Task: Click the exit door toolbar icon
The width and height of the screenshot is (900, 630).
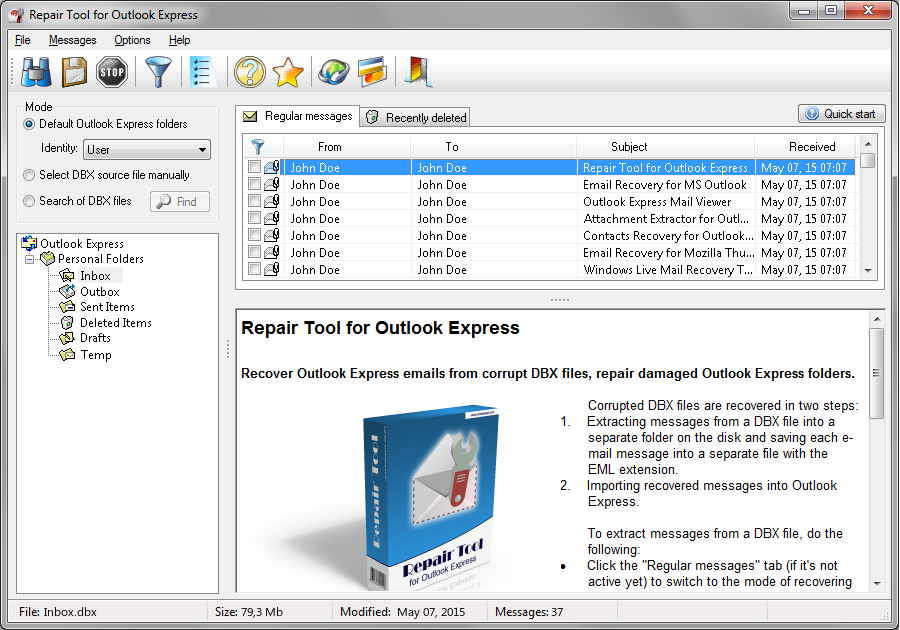Action: coord(418,72)
